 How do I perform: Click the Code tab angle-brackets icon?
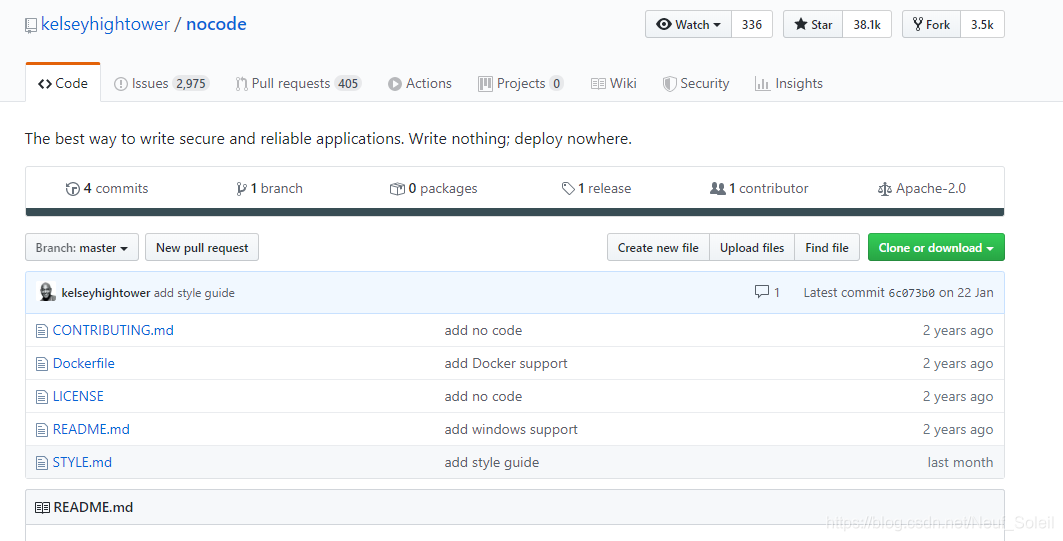[x=45, y=83]
